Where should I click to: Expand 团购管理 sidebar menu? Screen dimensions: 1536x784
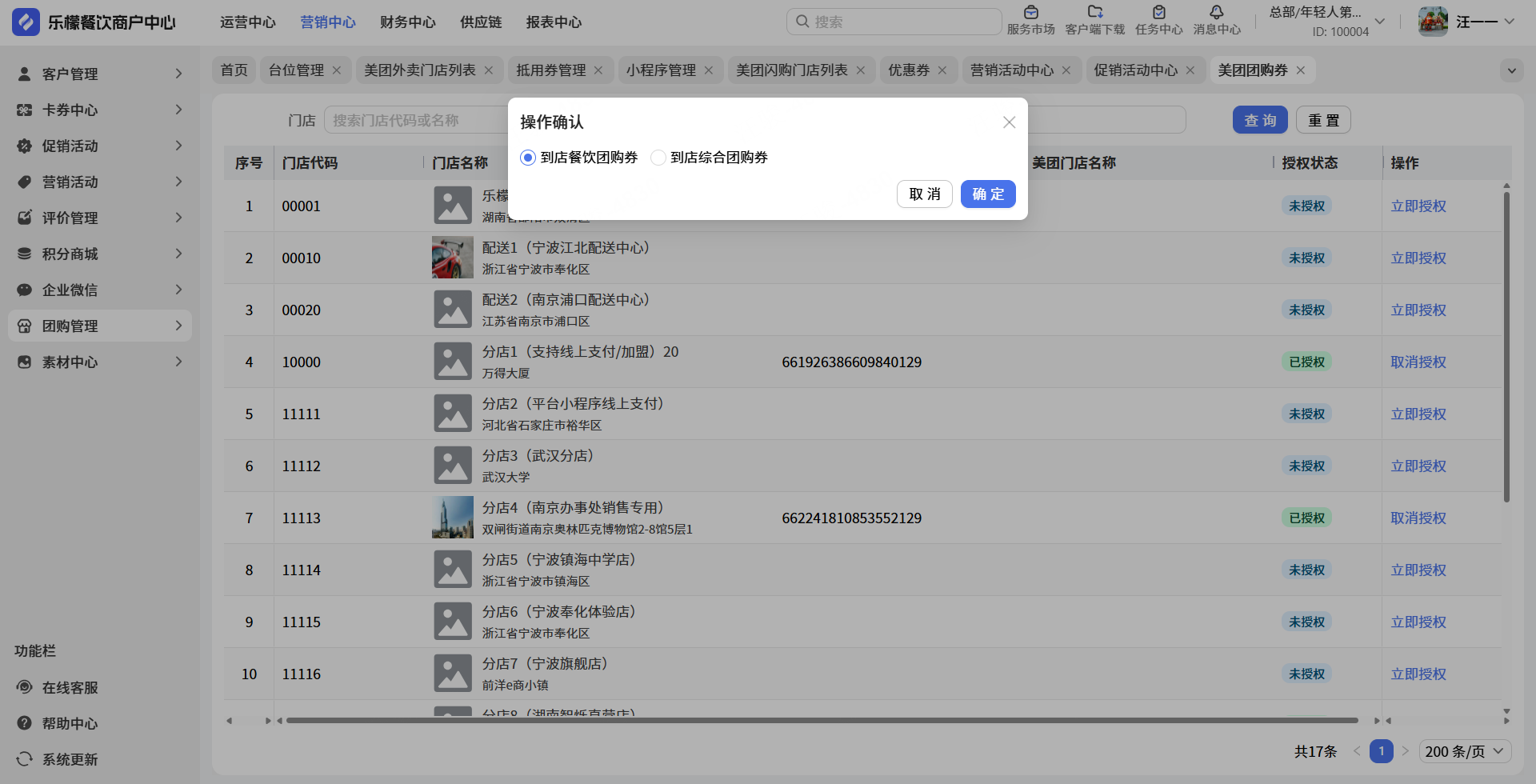click(x=100, y=326)
